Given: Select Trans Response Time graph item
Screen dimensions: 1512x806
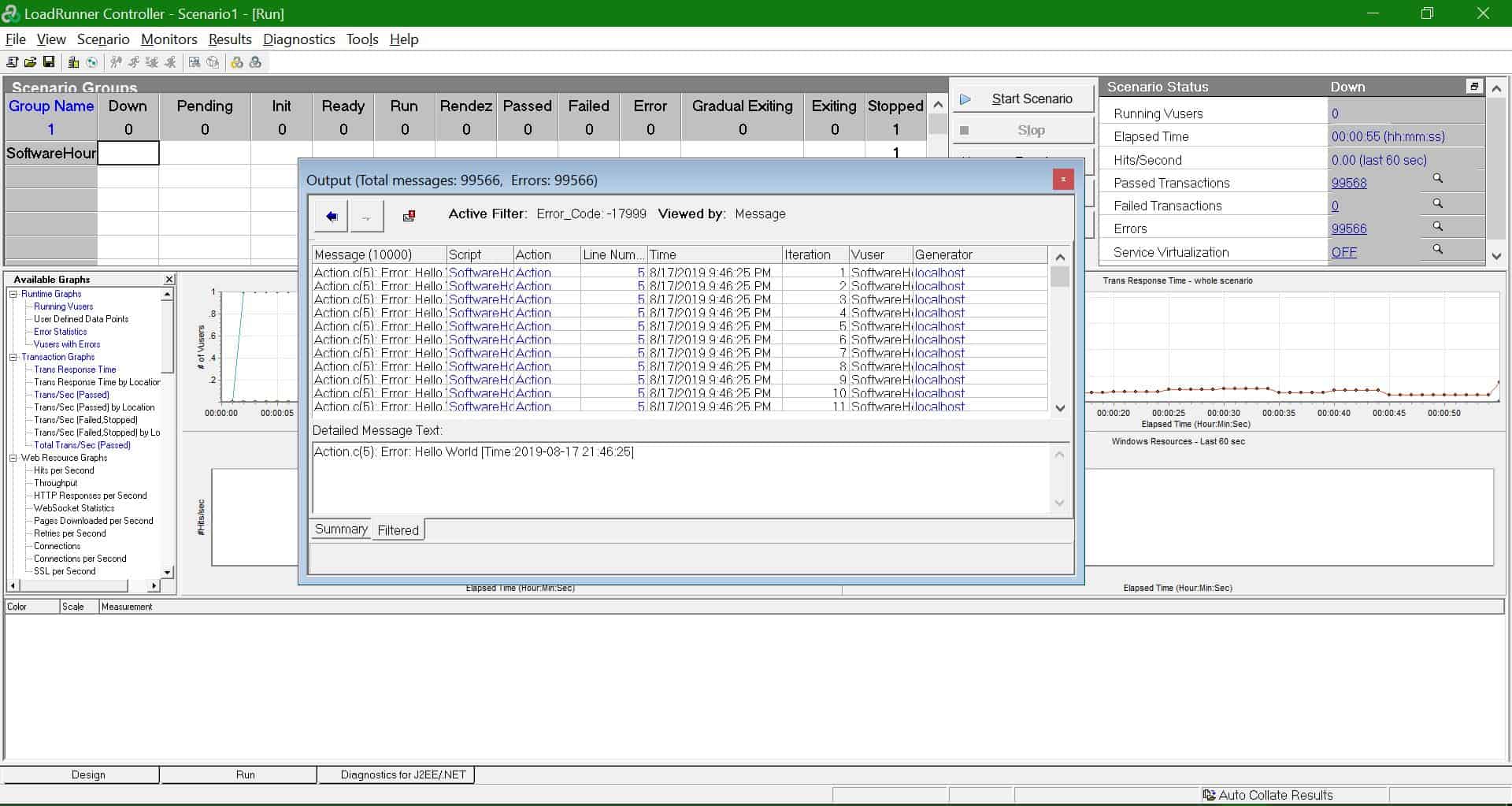Looking at the screenshot, I should tap(75, 370).
